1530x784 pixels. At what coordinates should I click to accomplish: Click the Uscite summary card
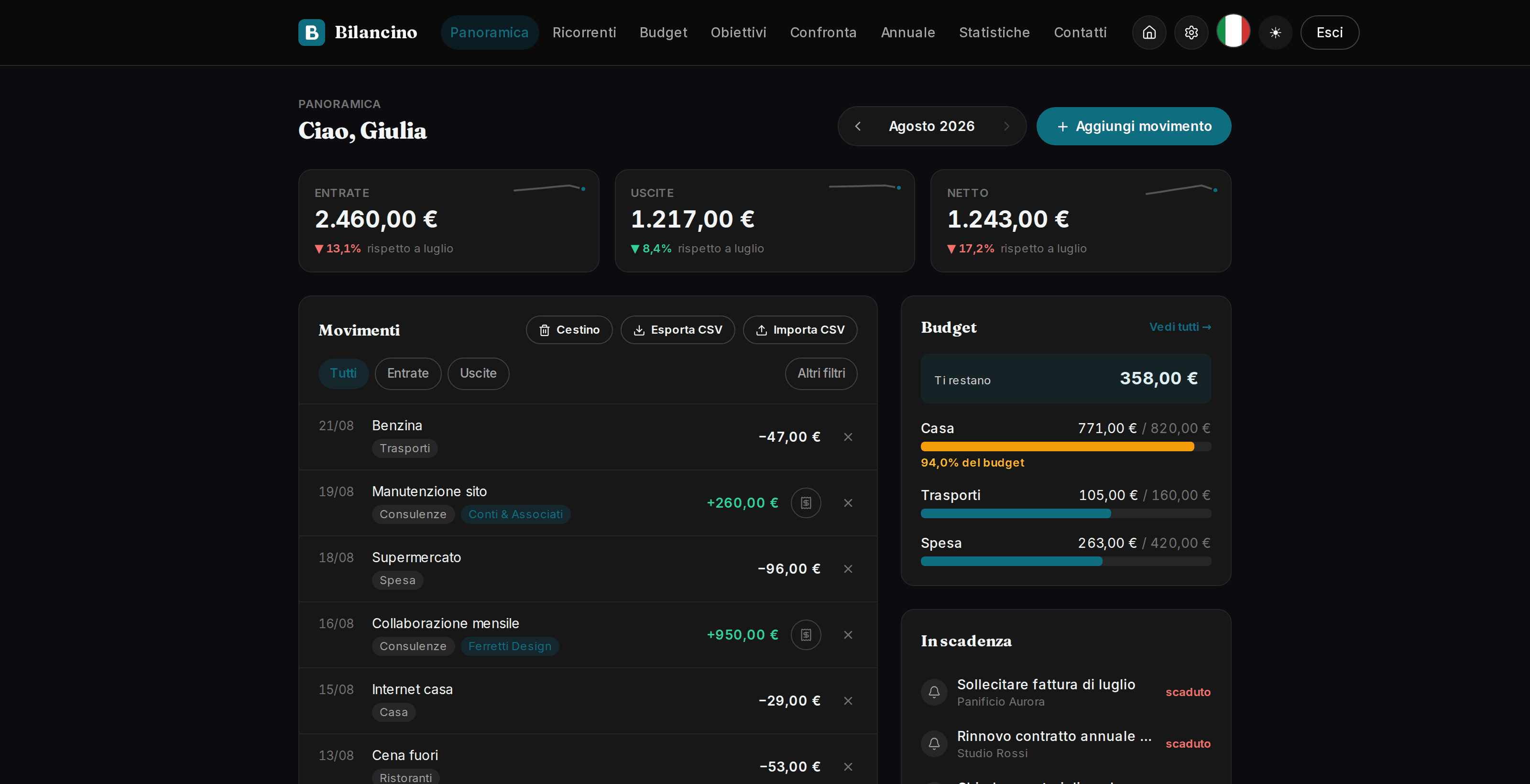click(x=765, y=221)
